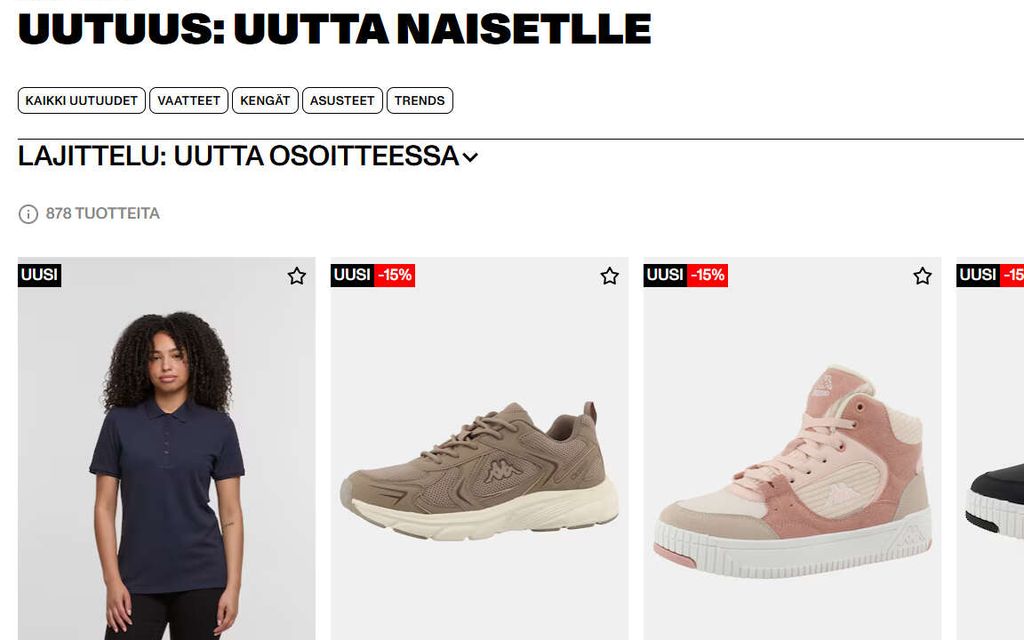Choose the Kengät category filter

[x=265, y=101]
